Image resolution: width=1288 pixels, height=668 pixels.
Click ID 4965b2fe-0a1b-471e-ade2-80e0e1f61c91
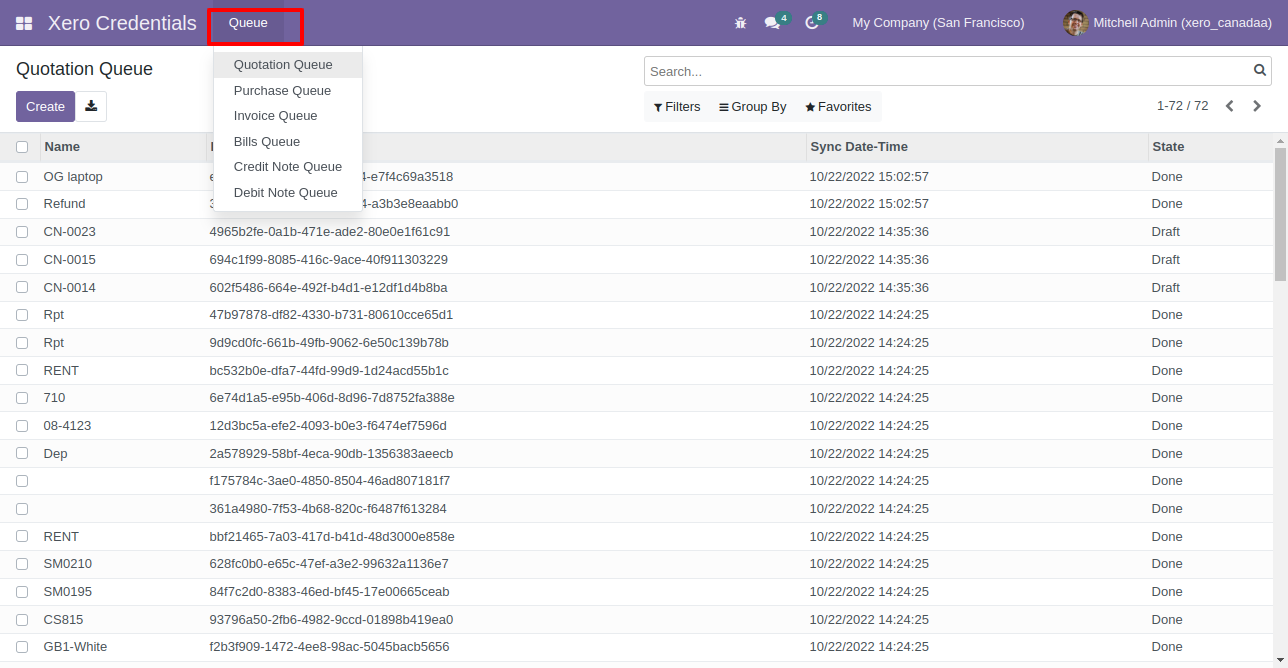tap(330, 232)
